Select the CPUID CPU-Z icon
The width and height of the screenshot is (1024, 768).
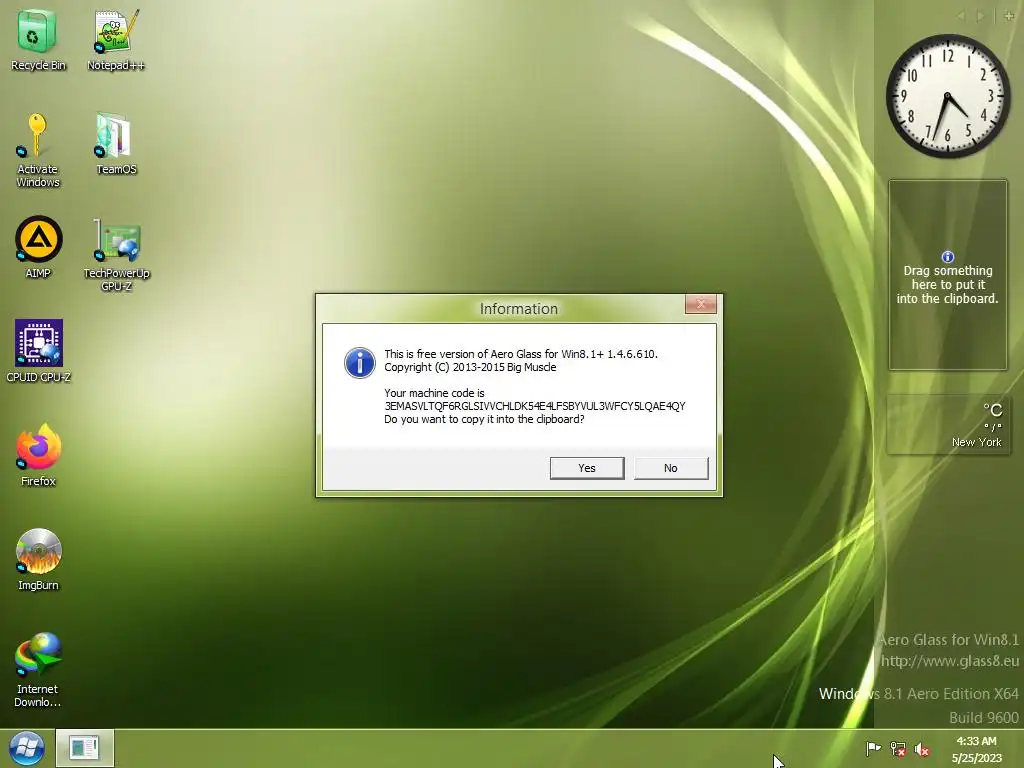point(38,351)
